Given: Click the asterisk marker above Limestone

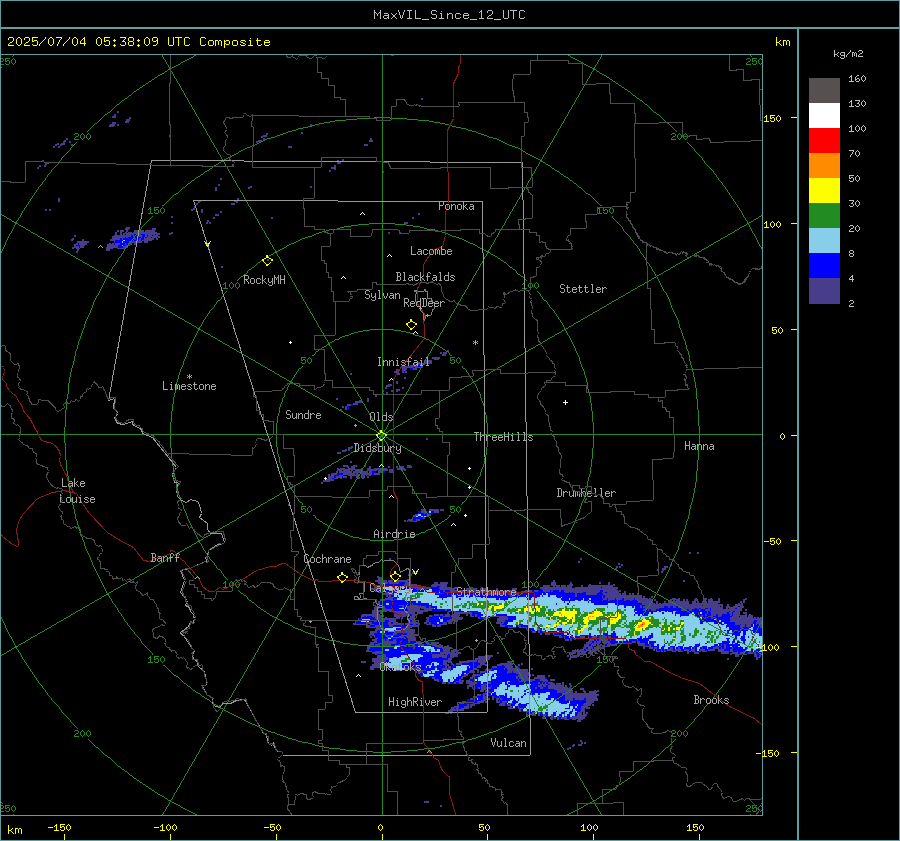Looking at the screenshot, I should coord(189,377).
